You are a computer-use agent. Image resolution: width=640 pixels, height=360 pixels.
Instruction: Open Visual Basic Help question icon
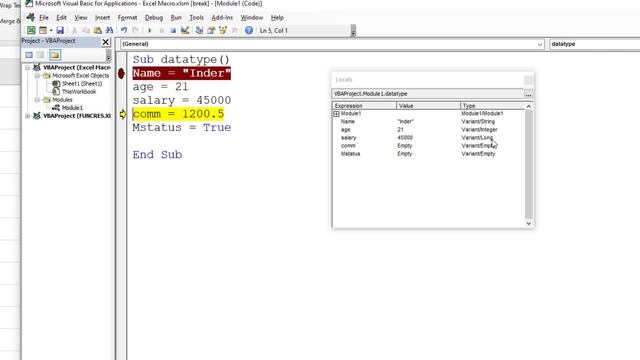(249, 30)
